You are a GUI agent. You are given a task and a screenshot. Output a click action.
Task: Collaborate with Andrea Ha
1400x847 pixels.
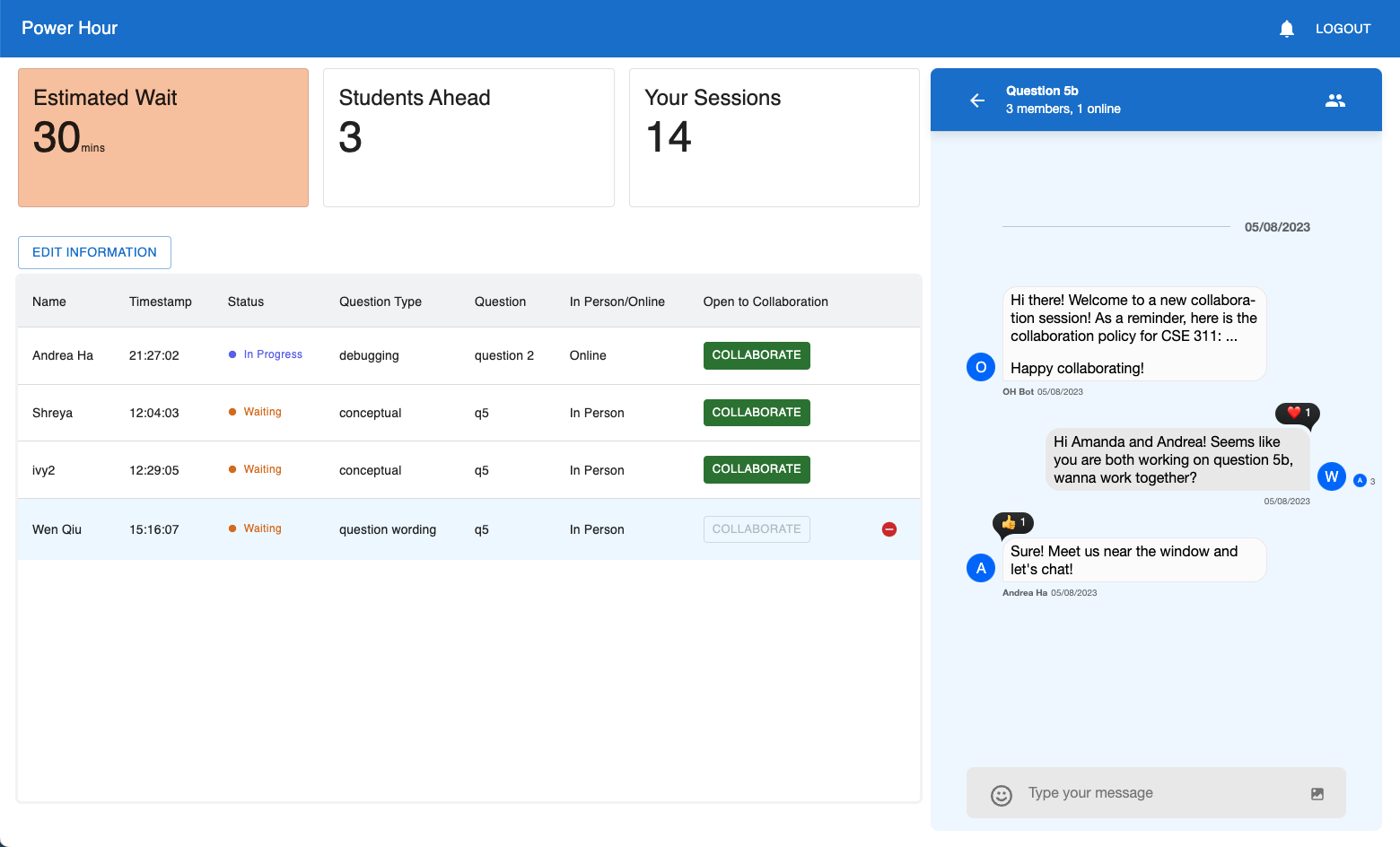tap(757, 355)
